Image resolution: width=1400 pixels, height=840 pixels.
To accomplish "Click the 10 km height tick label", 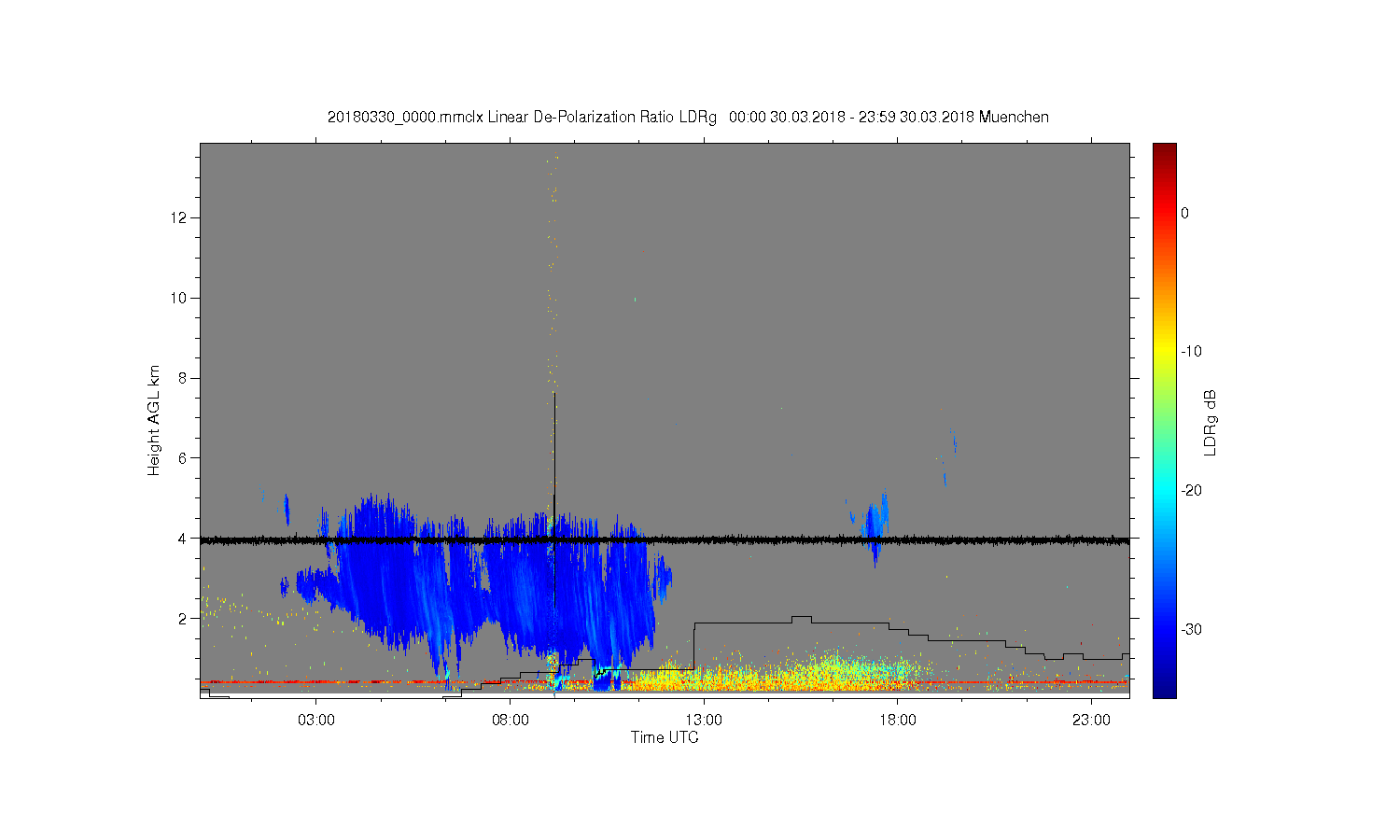I will (x=181, y=298).
